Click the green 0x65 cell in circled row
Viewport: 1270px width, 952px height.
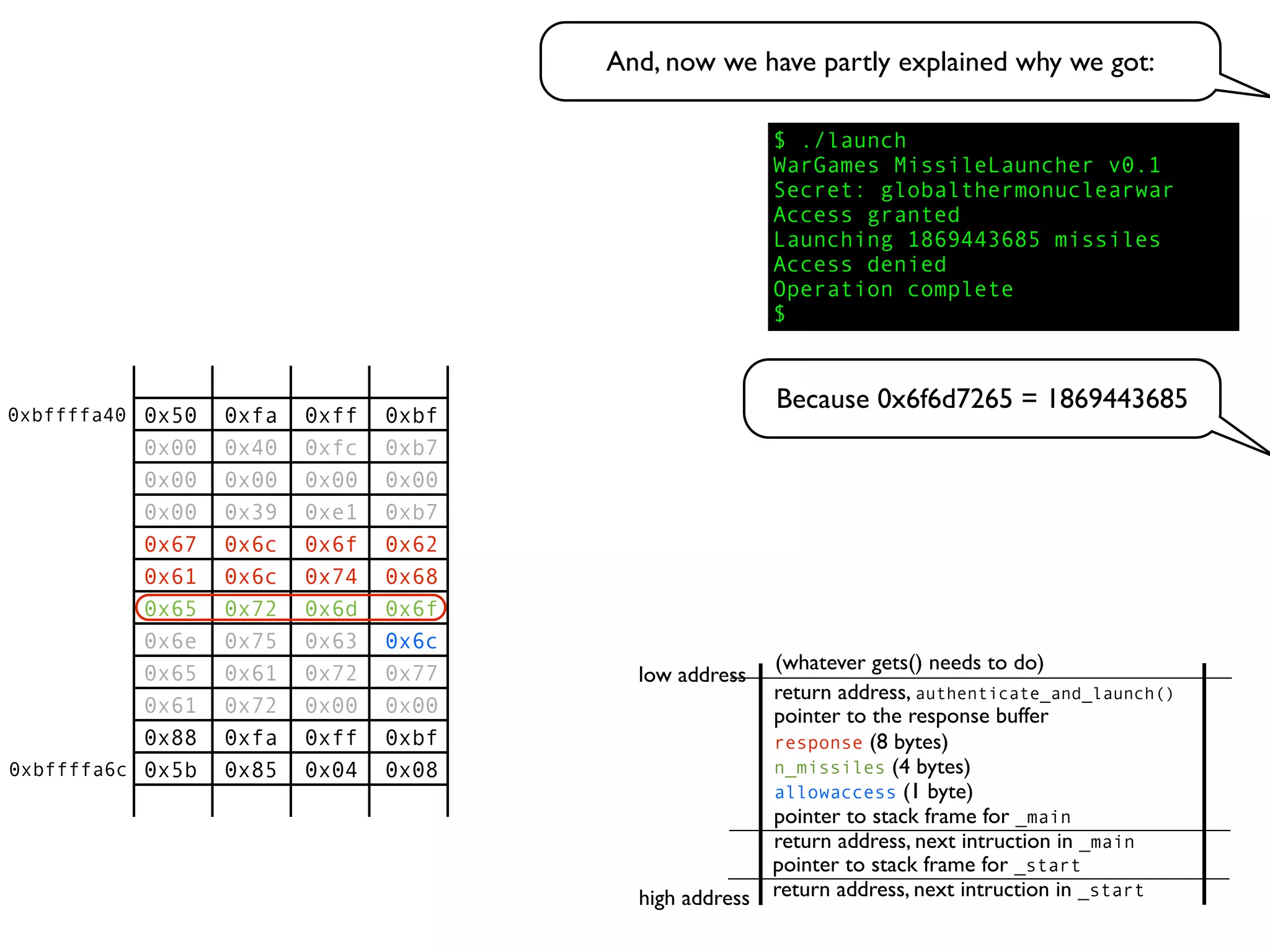coord(171,609)
